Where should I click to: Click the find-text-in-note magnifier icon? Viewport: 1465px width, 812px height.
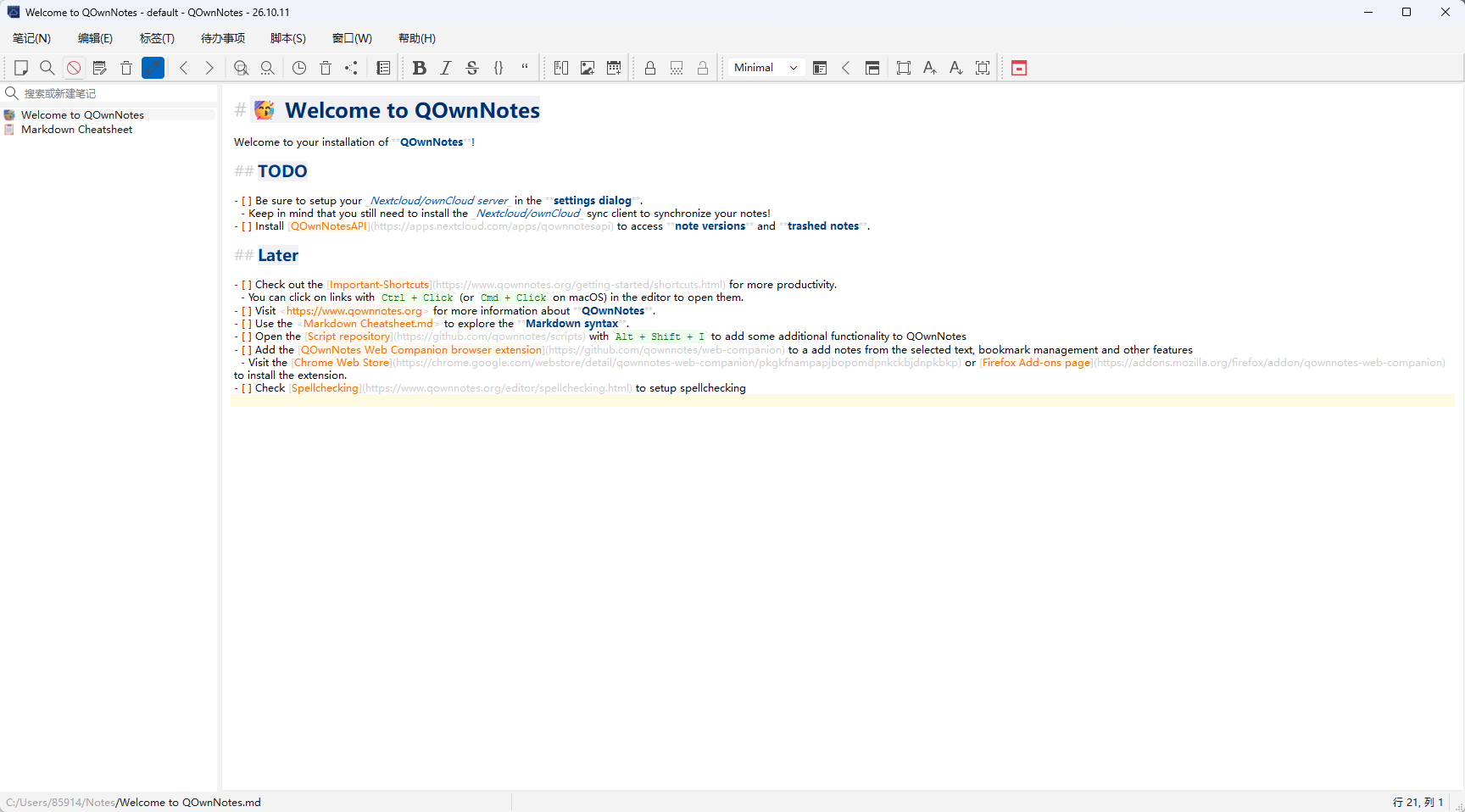tap(241, 68)
